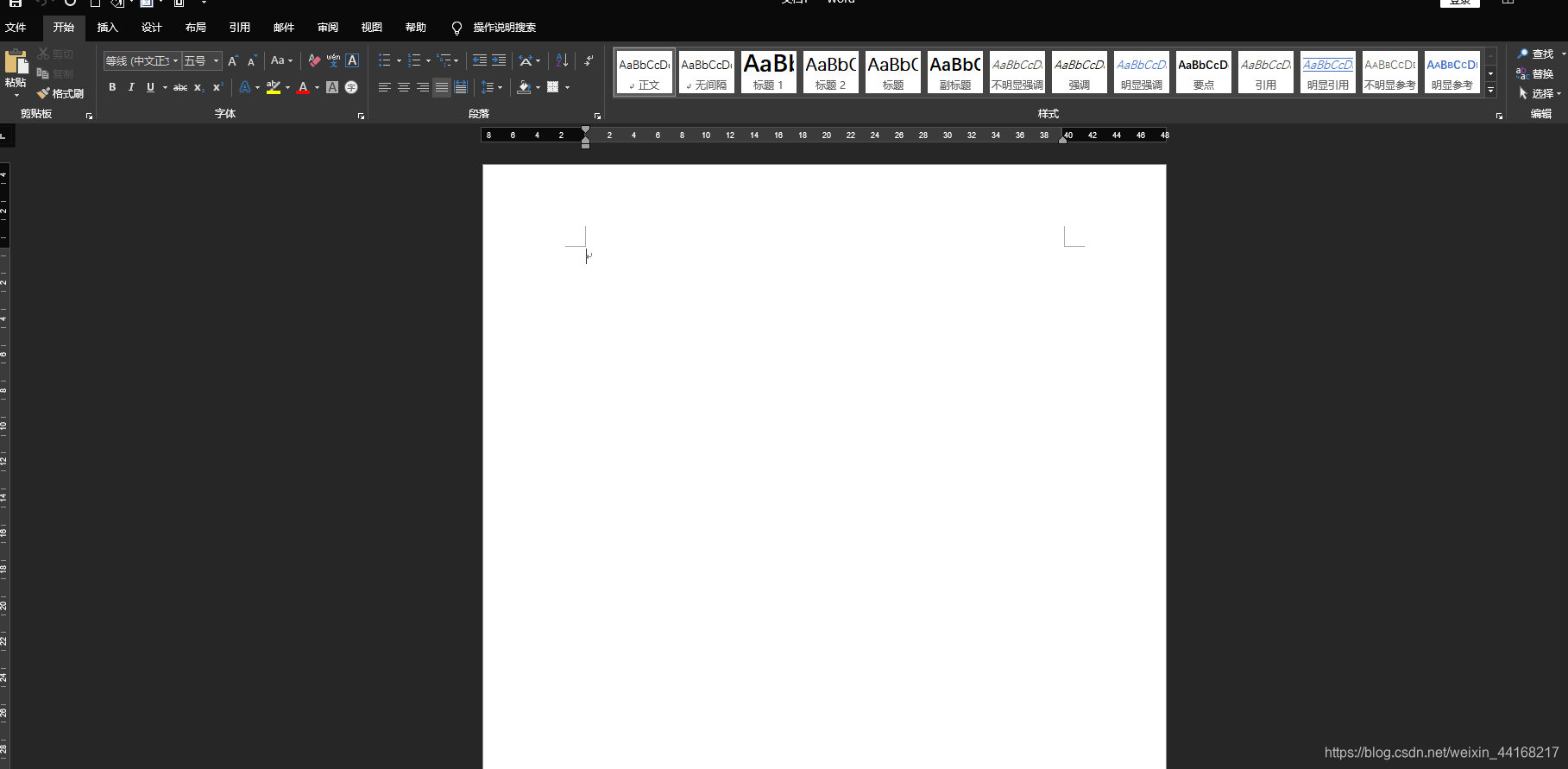Click the tab stop selector beside ruler
This screenshot has width=1568, height=769.
[x=5, y=136]
